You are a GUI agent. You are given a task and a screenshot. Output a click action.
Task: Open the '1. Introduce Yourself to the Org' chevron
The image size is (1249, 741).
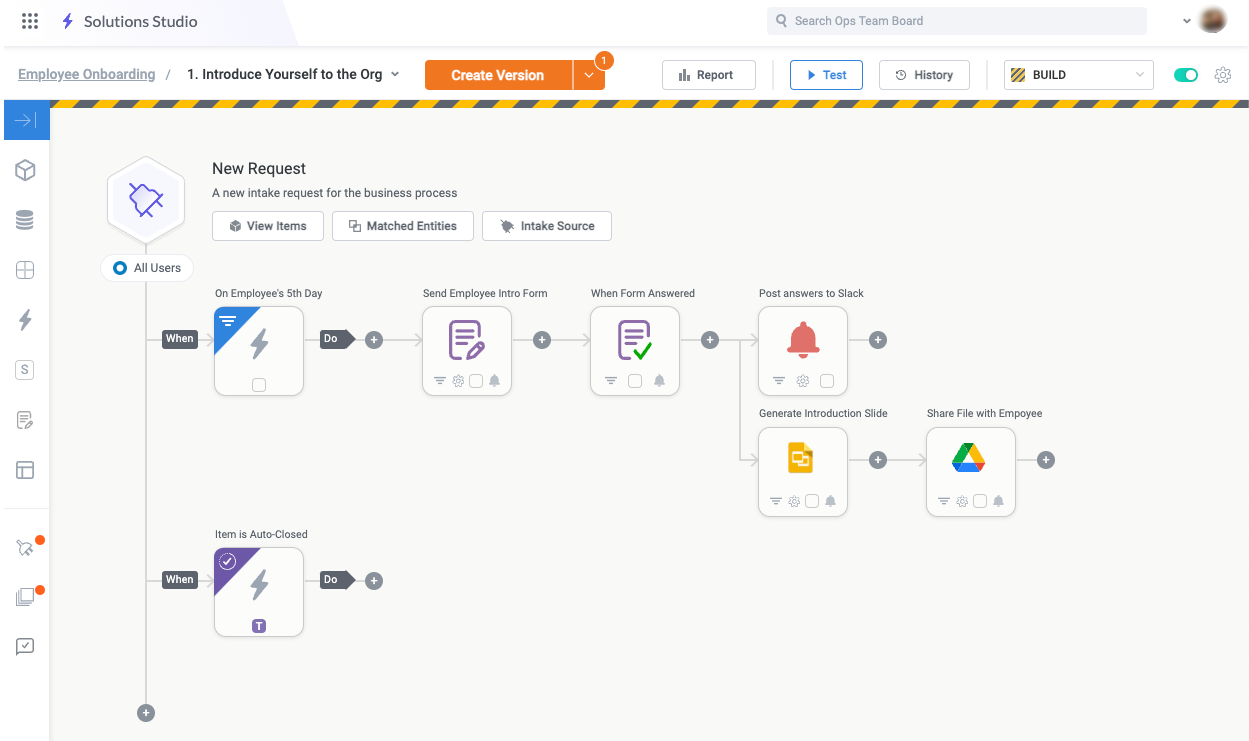[x=395, y=74]
